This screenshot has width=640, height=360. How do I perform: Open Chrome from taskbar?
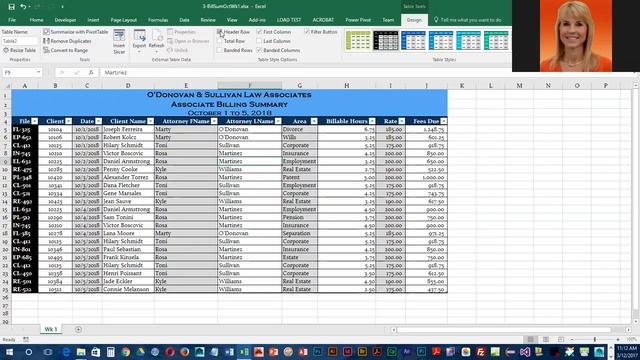[126, 352]
